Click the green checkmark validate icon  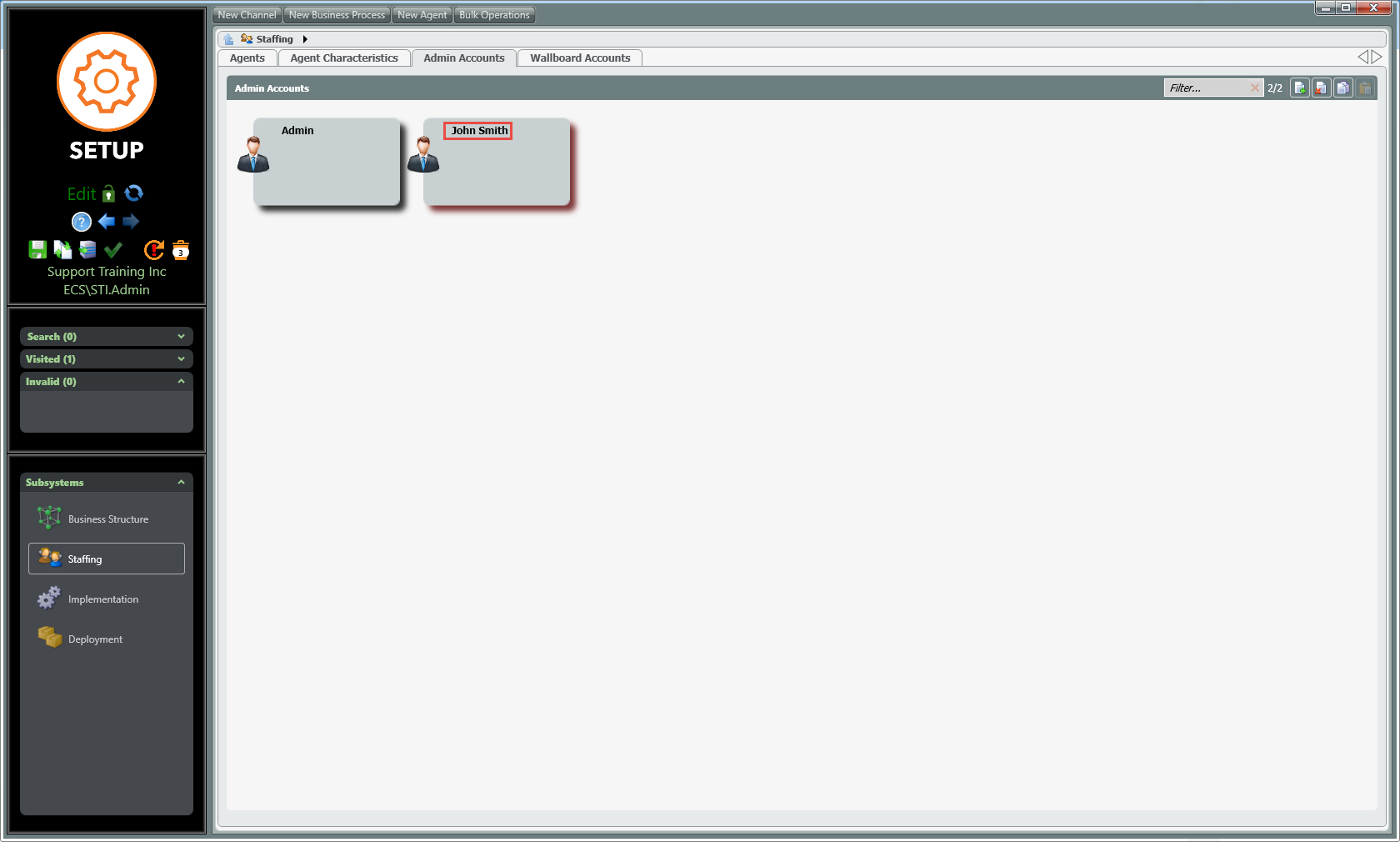click(x=113, y=249)
